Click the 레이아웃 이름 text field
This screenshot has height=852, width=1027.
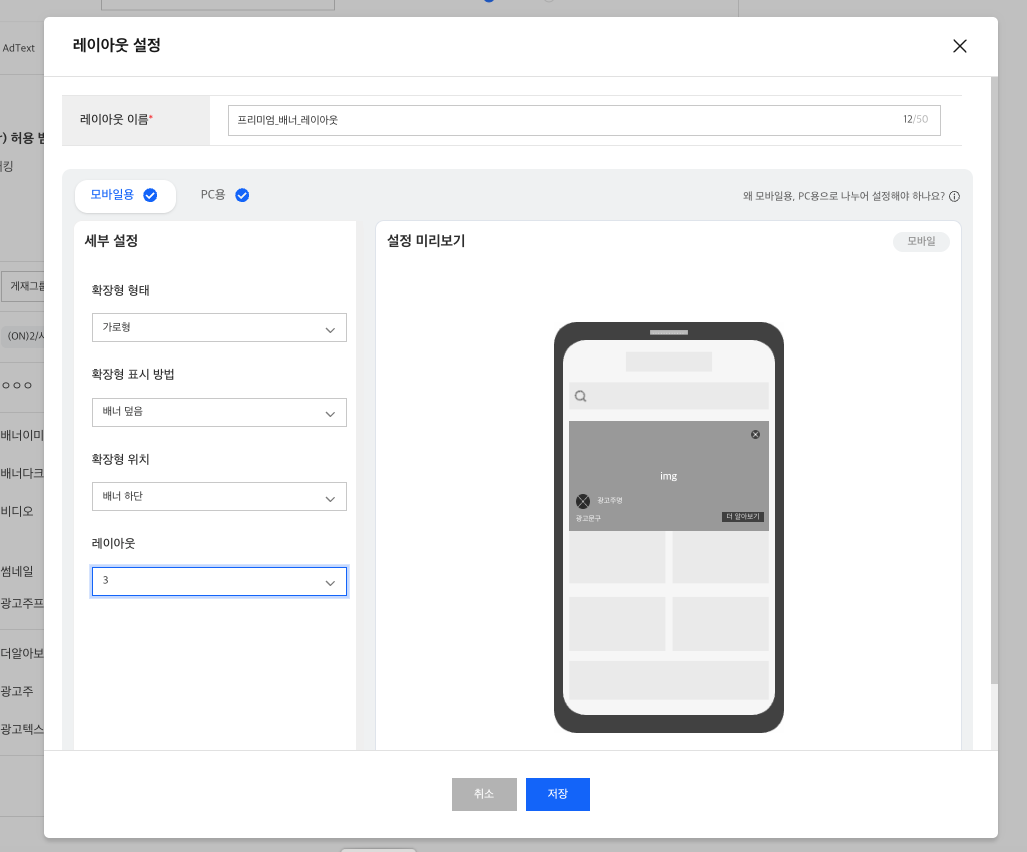tap(565, 120)
